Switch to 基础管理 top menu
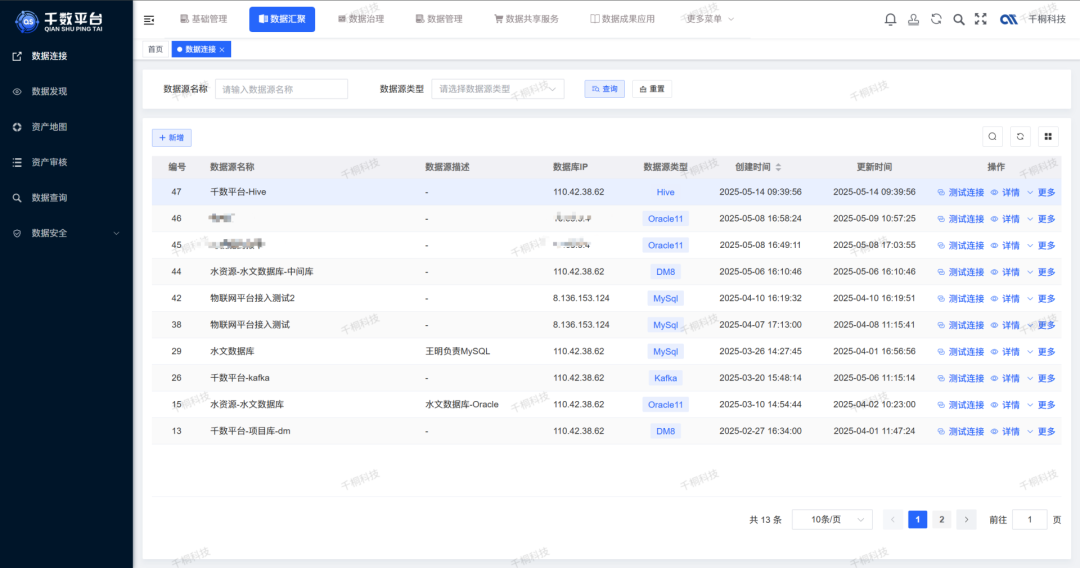 203,19
